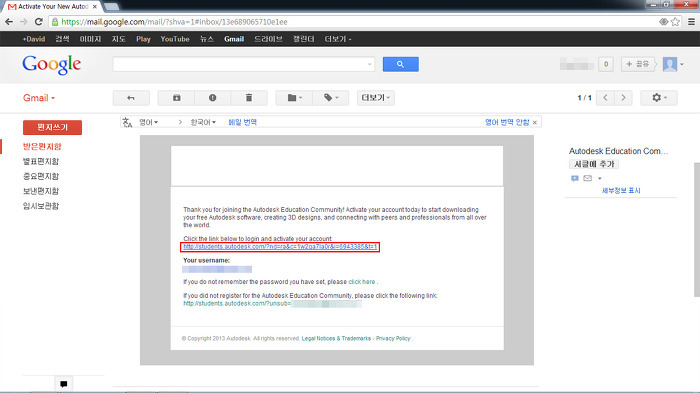Viewport: 700px width, 393px height.
Task: Expand the small arrow next to envelope
Action: [600, 179]
